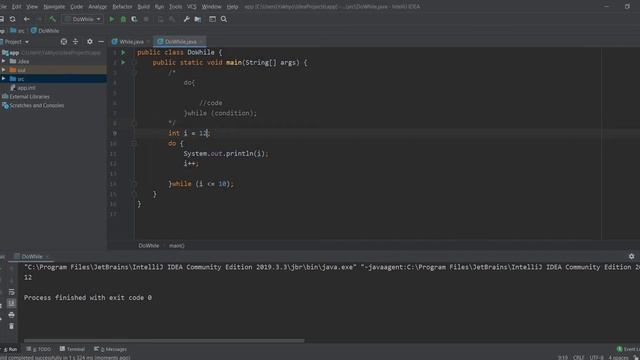Open the Project view selector dropdown
Viewport: 640px width, 360px height.
point(16,42)
